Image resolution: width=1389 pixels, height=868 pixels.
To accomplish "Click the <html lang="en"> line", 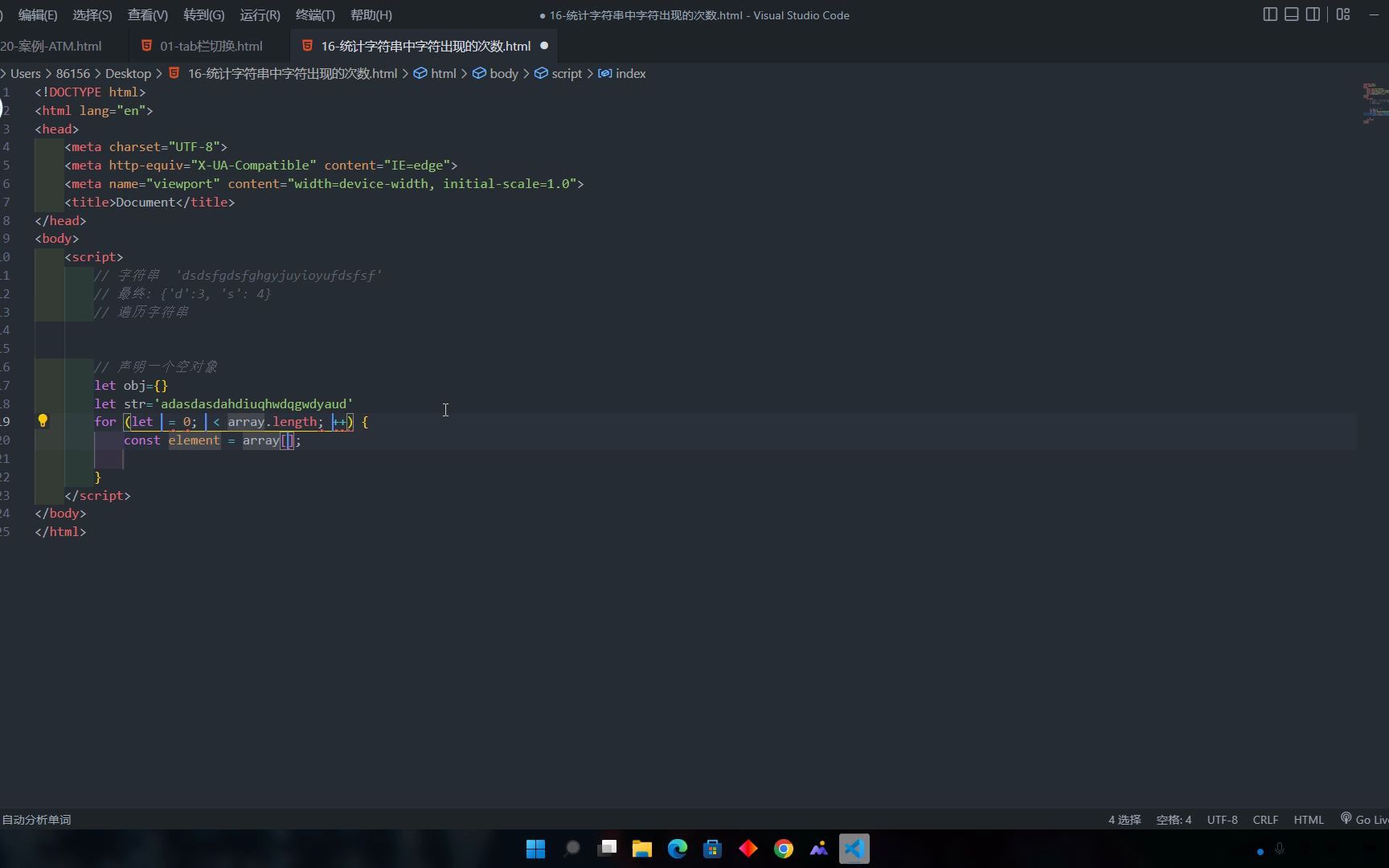I will click(94, 111).
